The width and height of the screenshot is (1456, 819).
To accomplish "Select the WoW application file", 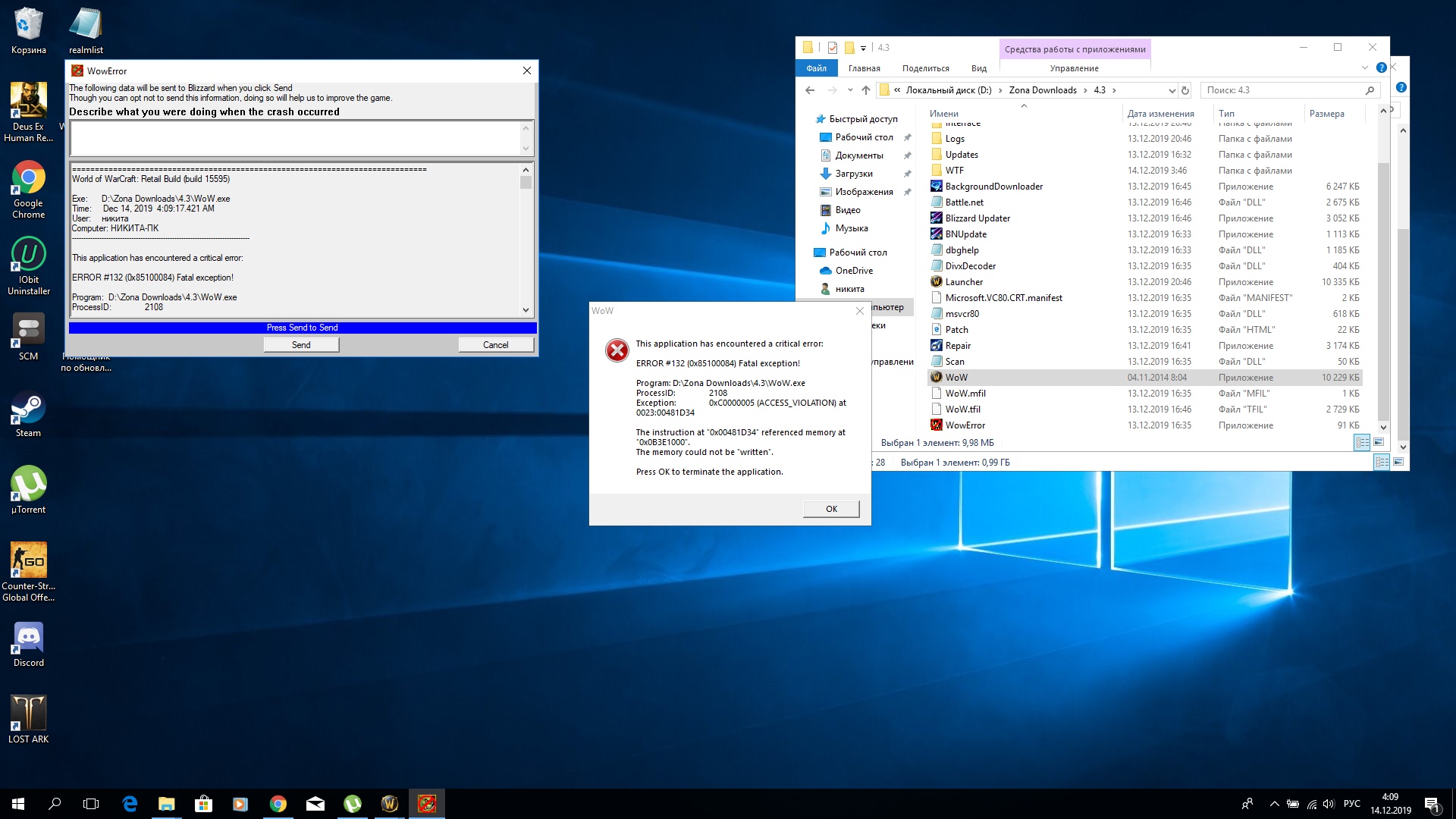I will coord(956,378).
